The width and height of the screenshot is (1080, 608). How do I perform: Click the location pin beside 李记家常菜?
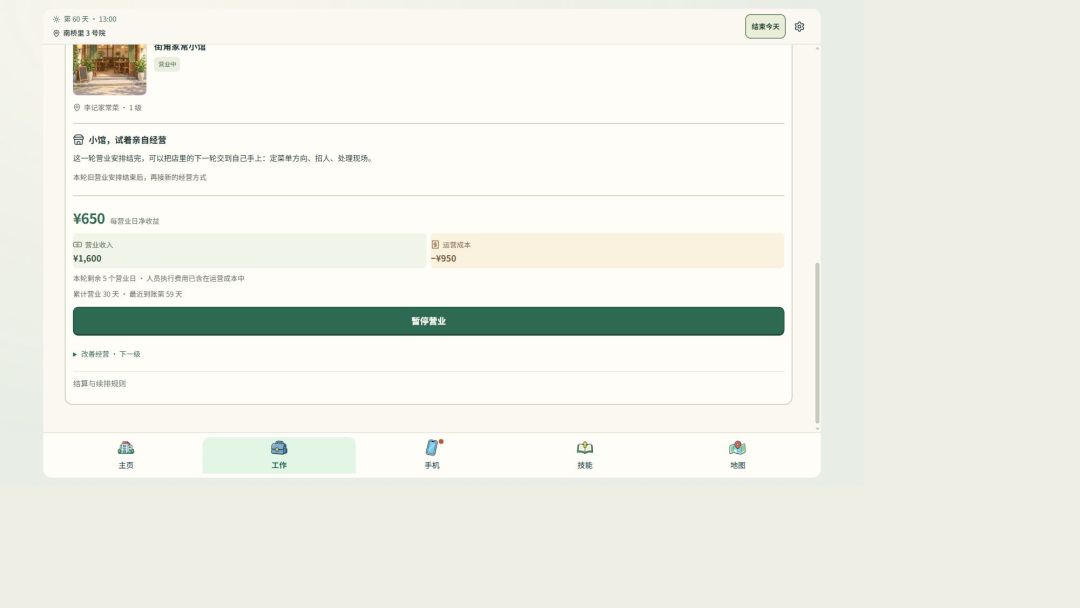77,107
